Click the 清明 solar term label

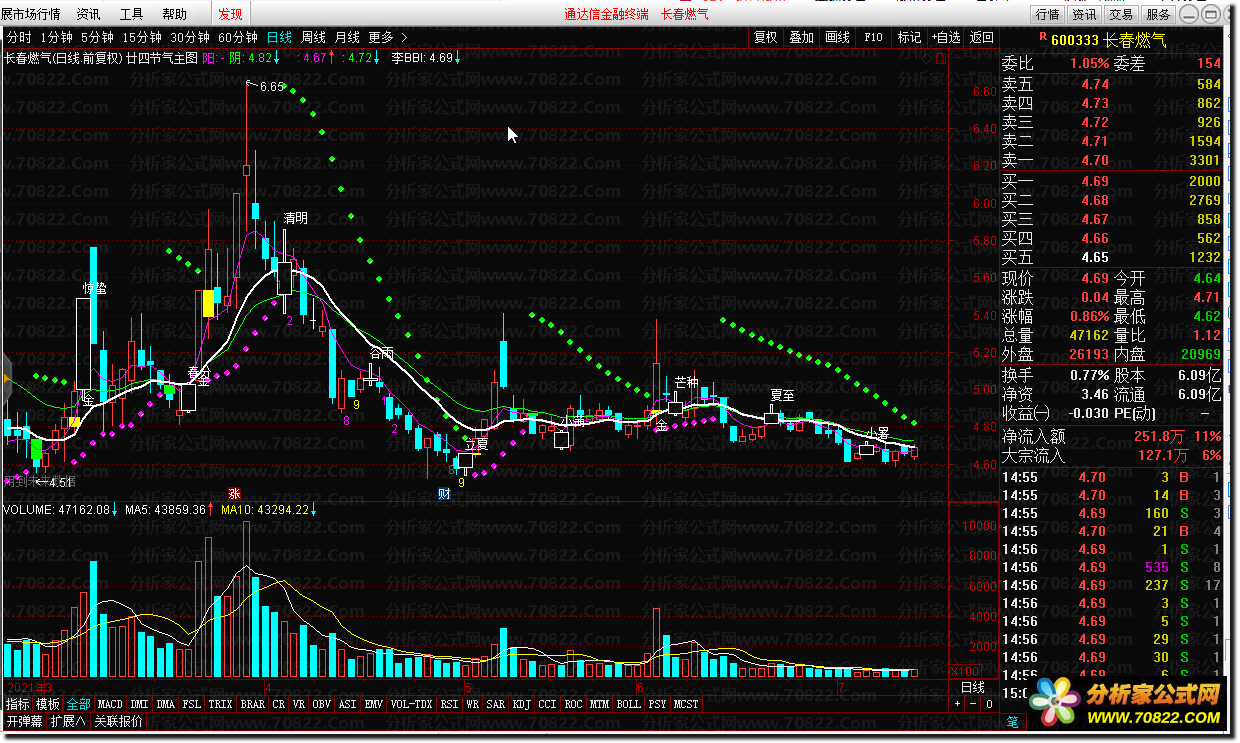[296, 217]
